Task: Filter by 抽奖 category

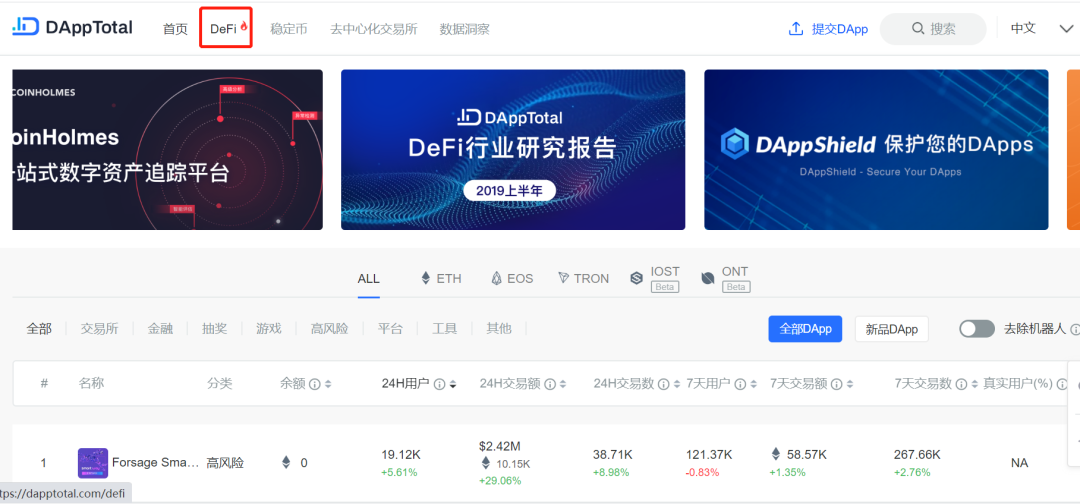Action: pos(214,328)
